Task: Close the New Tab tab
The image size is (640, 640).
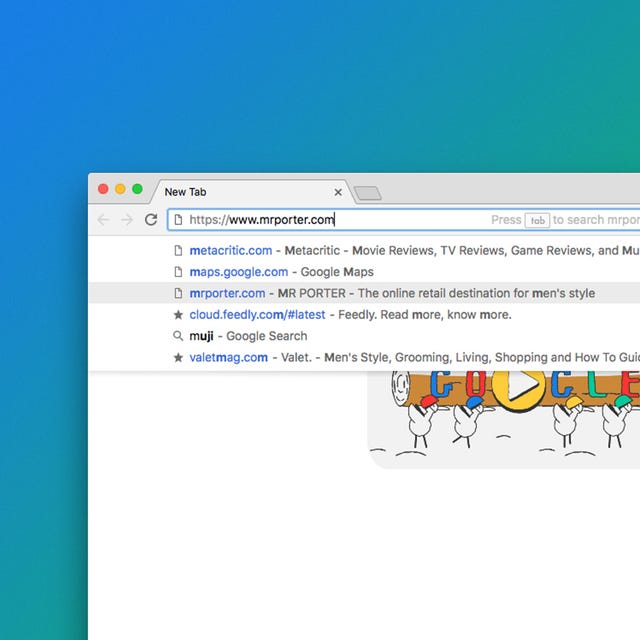Action: (338, 192)
